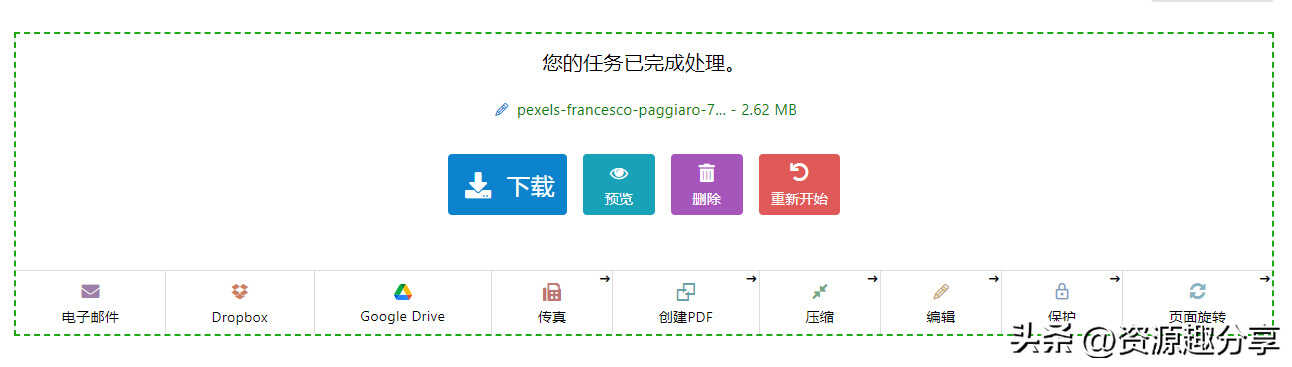Open the 创建PDF tool

(686, 302)
